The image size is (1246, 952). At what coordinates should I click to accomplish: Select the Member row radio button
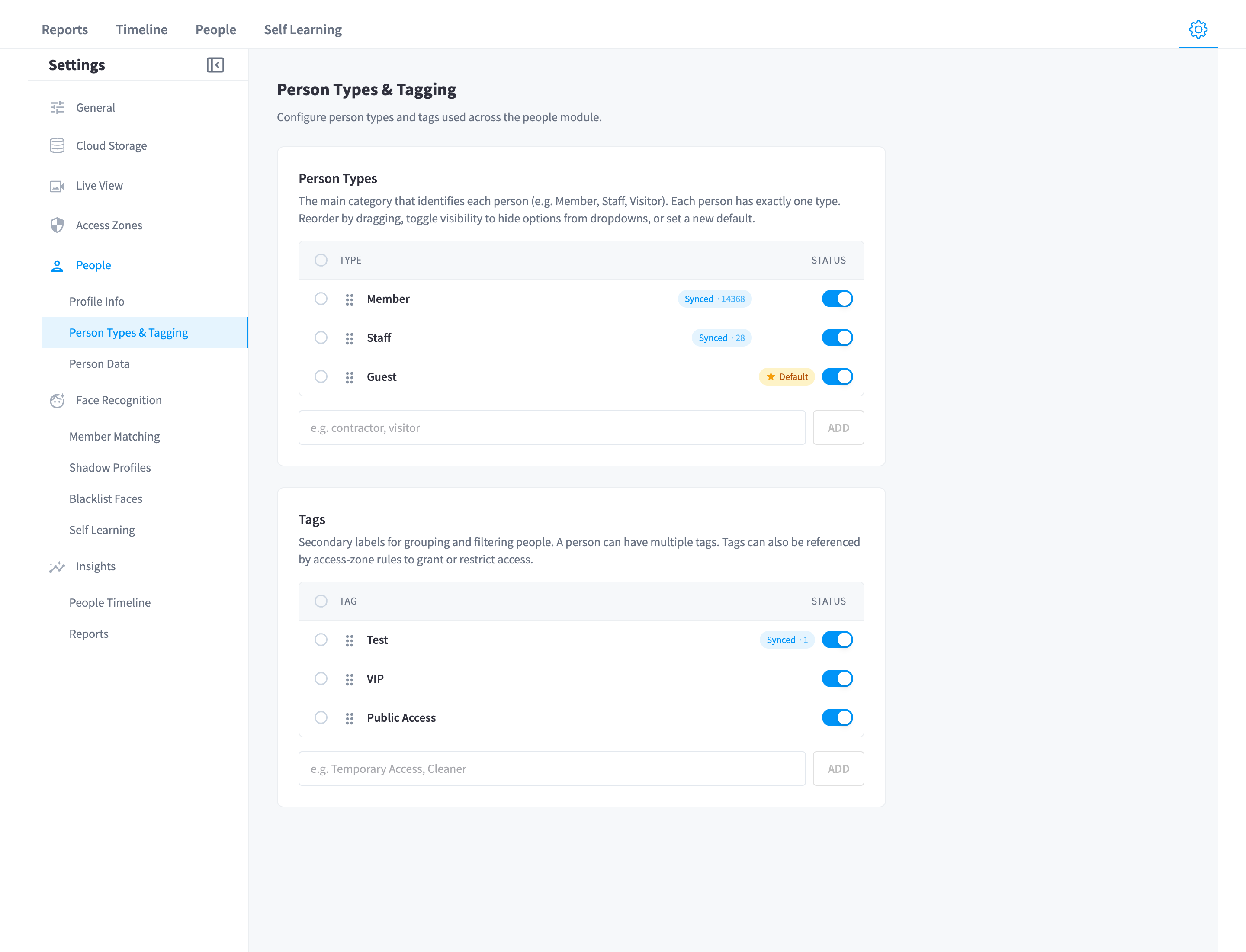point(321,299)
